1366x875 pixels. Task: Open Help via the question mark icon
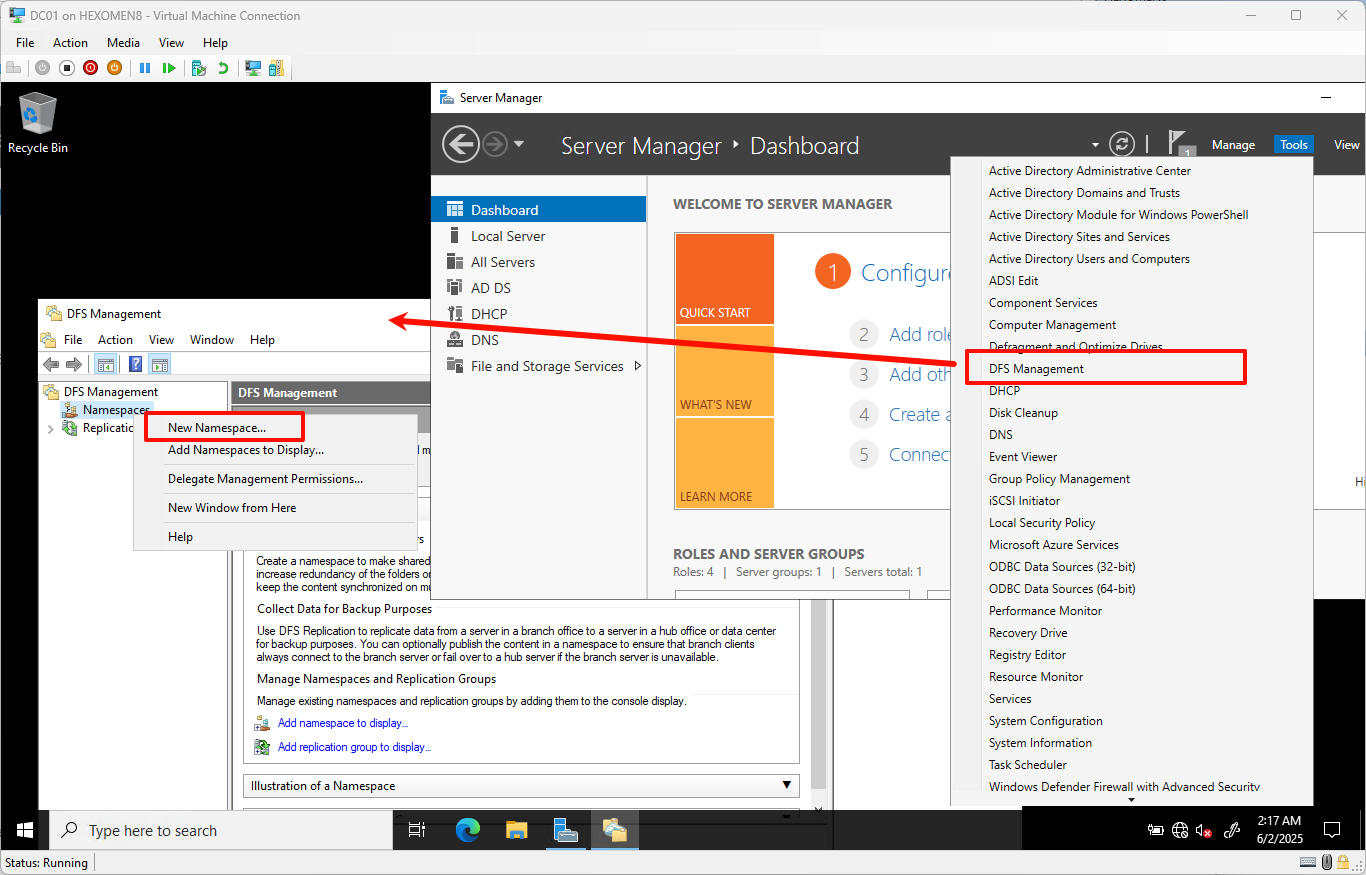(134, 363)
